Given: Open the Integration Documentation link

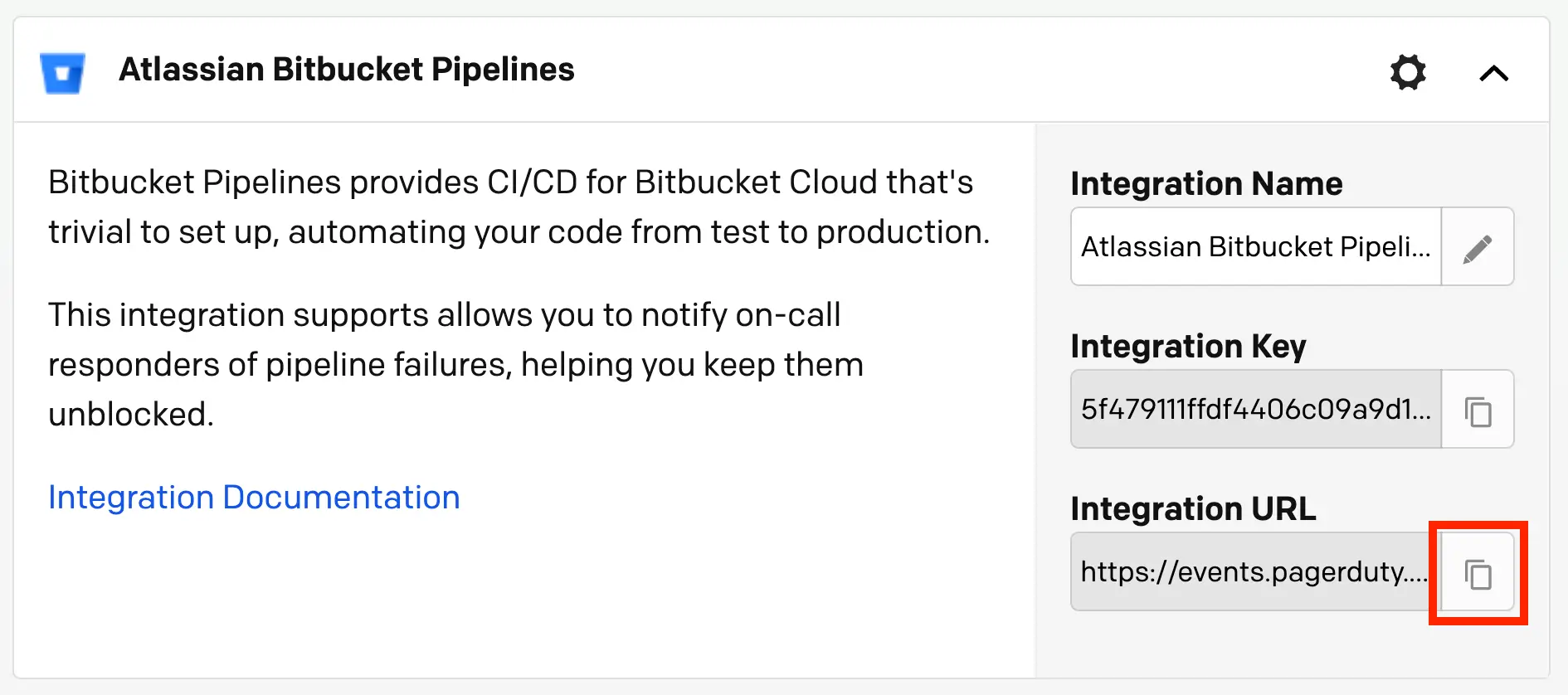Looking at the screenshot, I should point(254,498).
